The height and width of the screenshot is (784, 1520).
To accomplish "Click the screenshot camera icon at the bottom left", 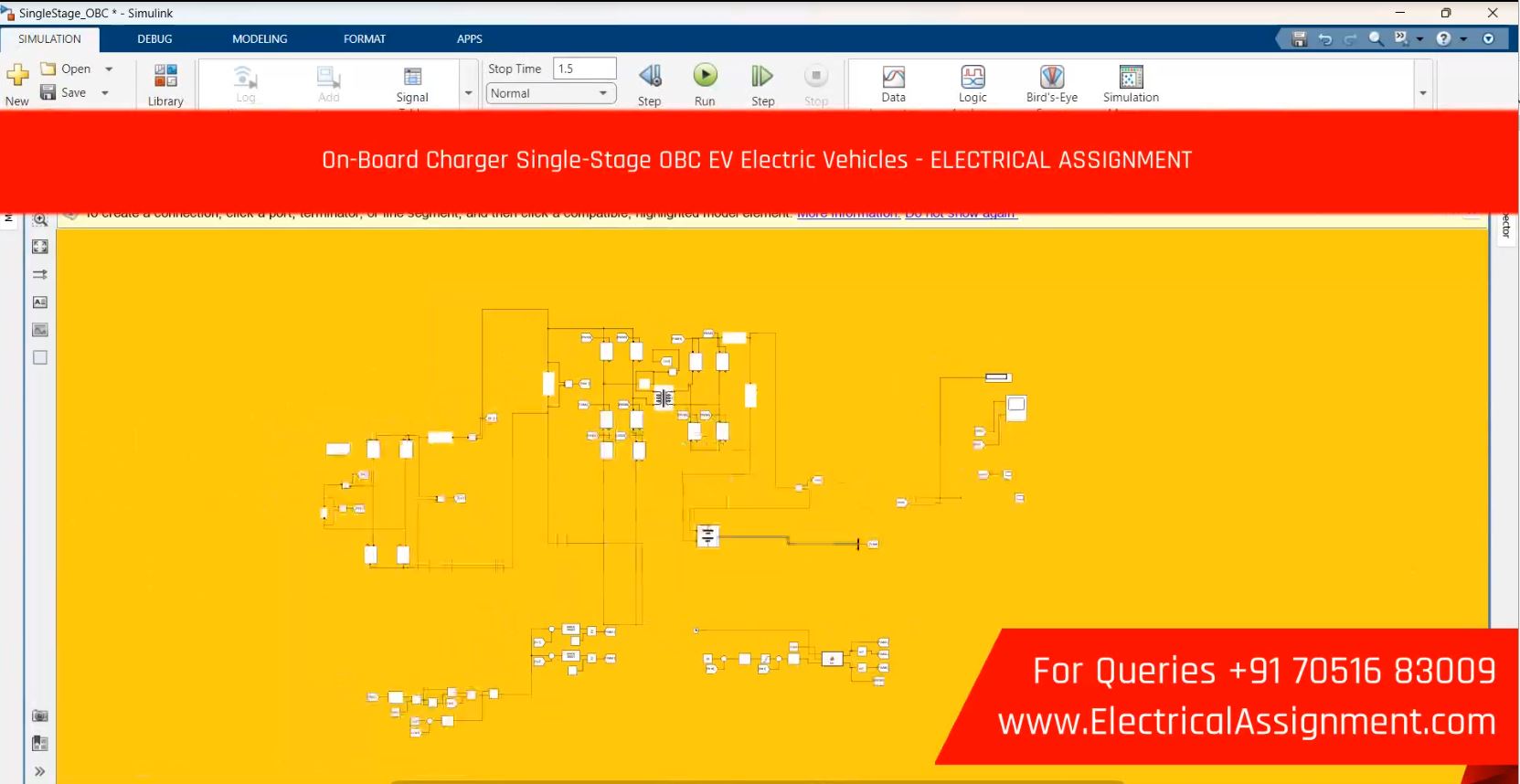I will [x=40, y=715].
